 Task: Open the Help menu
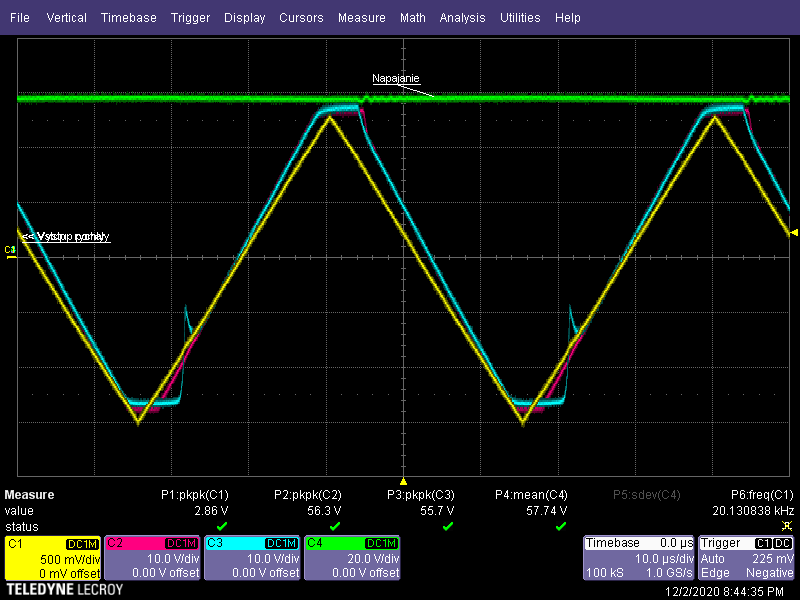pos(567,18)
